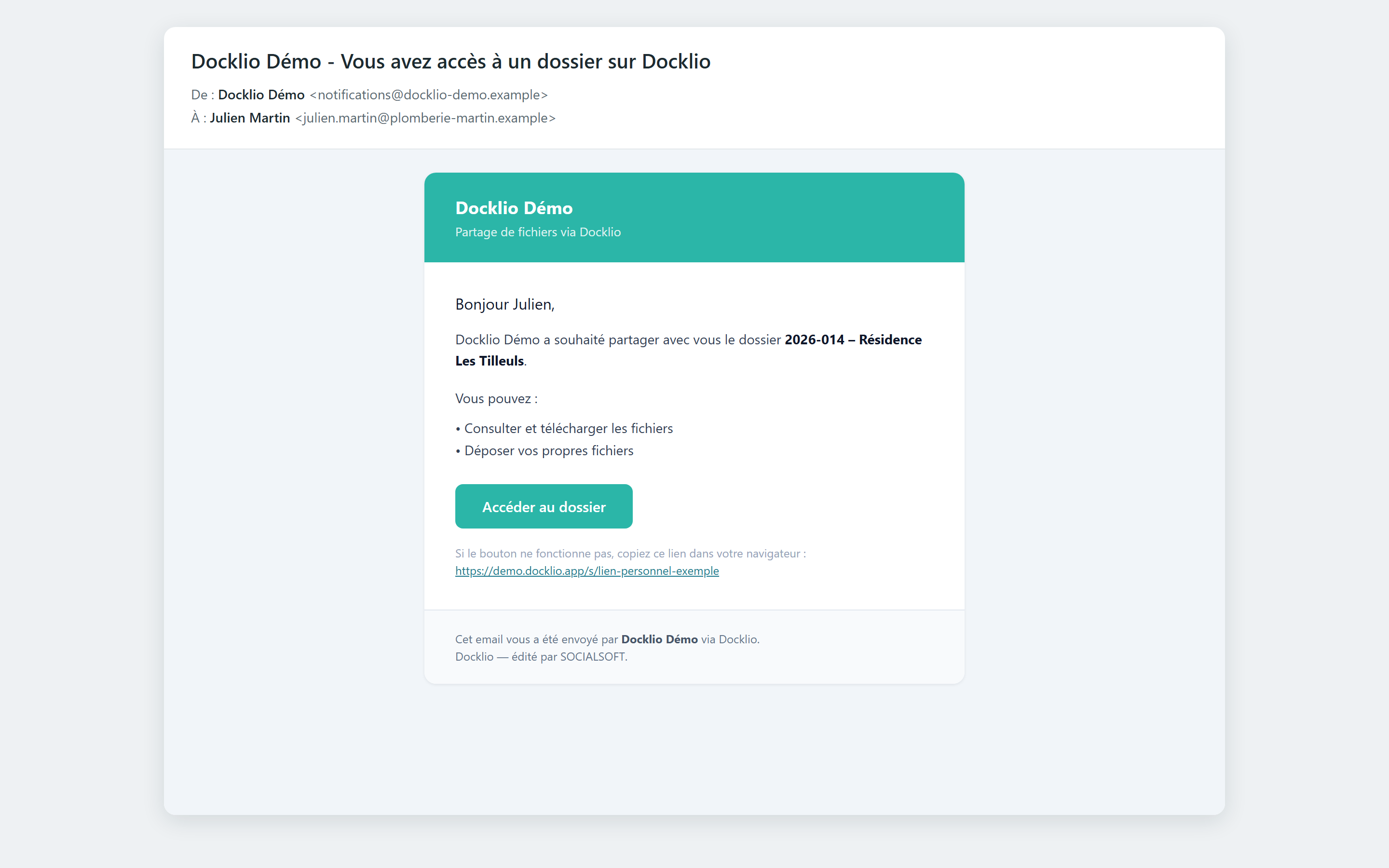This screenshot has width=1389, height=868.
Task: Click the Docklio Démo banner heading
Action: click(x=514, y=208)
